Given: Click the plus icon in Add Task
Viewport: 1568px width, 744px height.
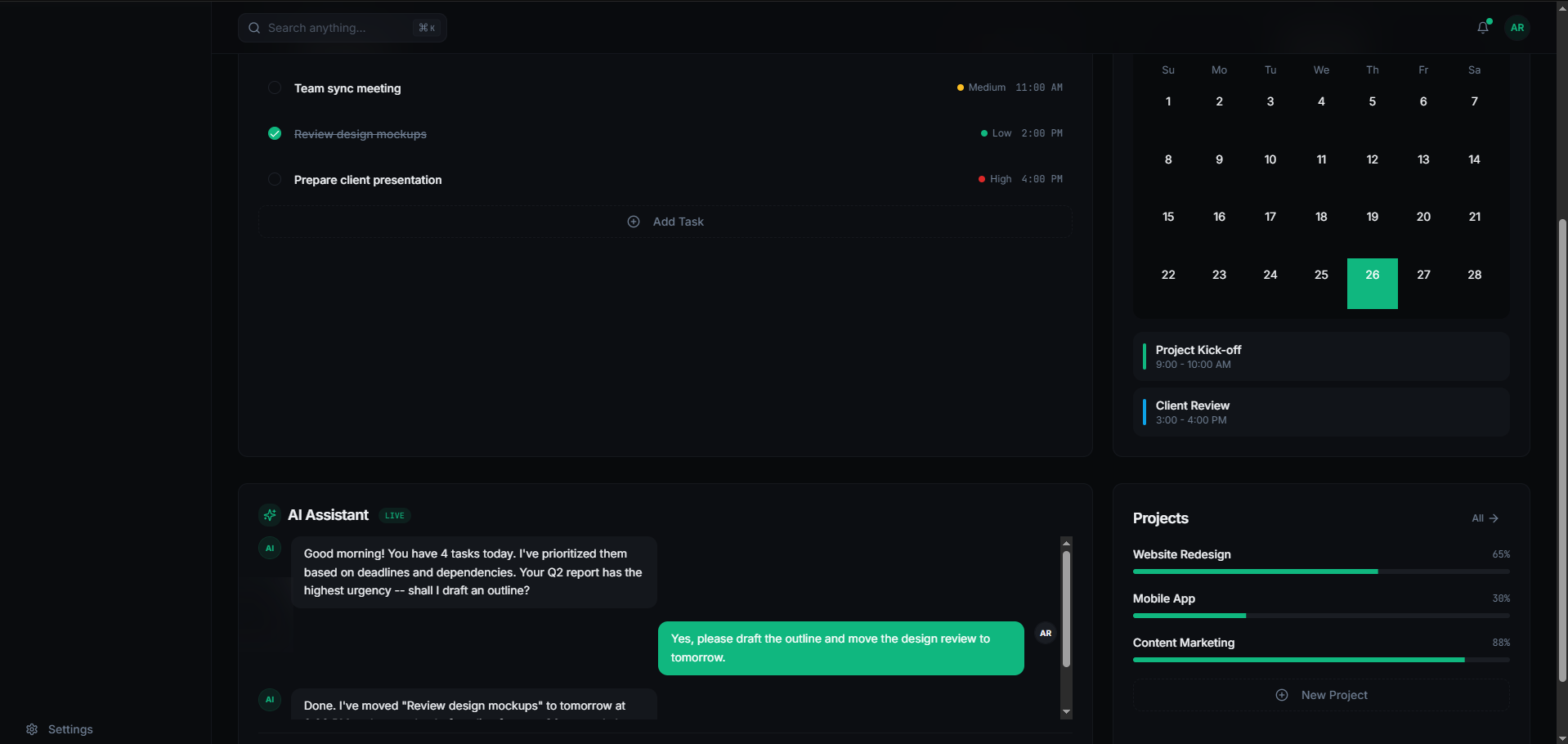Looking at the screenshot, I should click(634, 222).
